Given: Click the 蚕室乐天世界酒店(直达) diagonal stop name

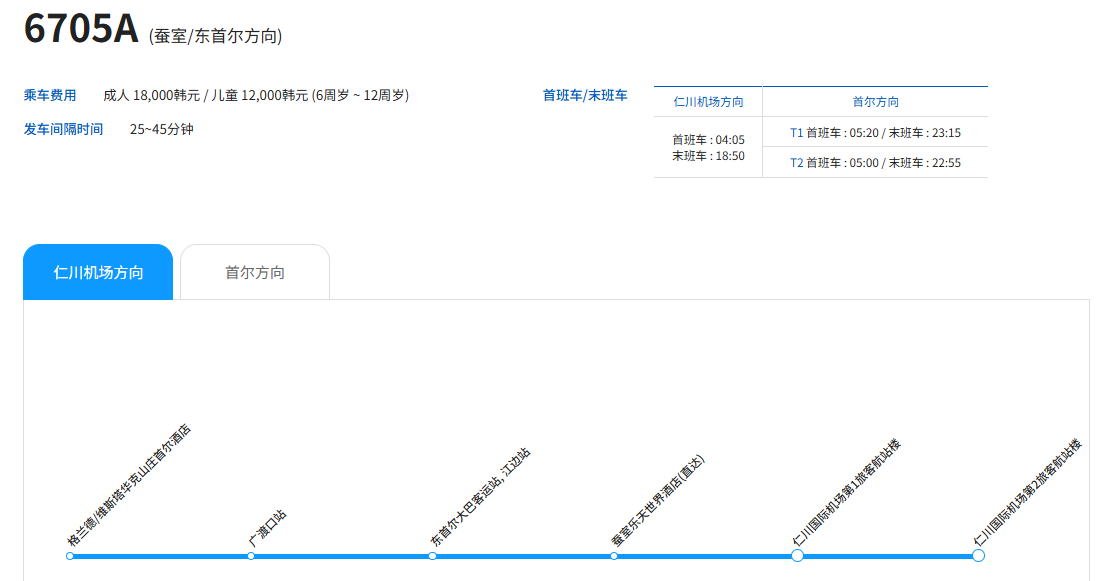Looking at the screenshot, I should (658, 500).
